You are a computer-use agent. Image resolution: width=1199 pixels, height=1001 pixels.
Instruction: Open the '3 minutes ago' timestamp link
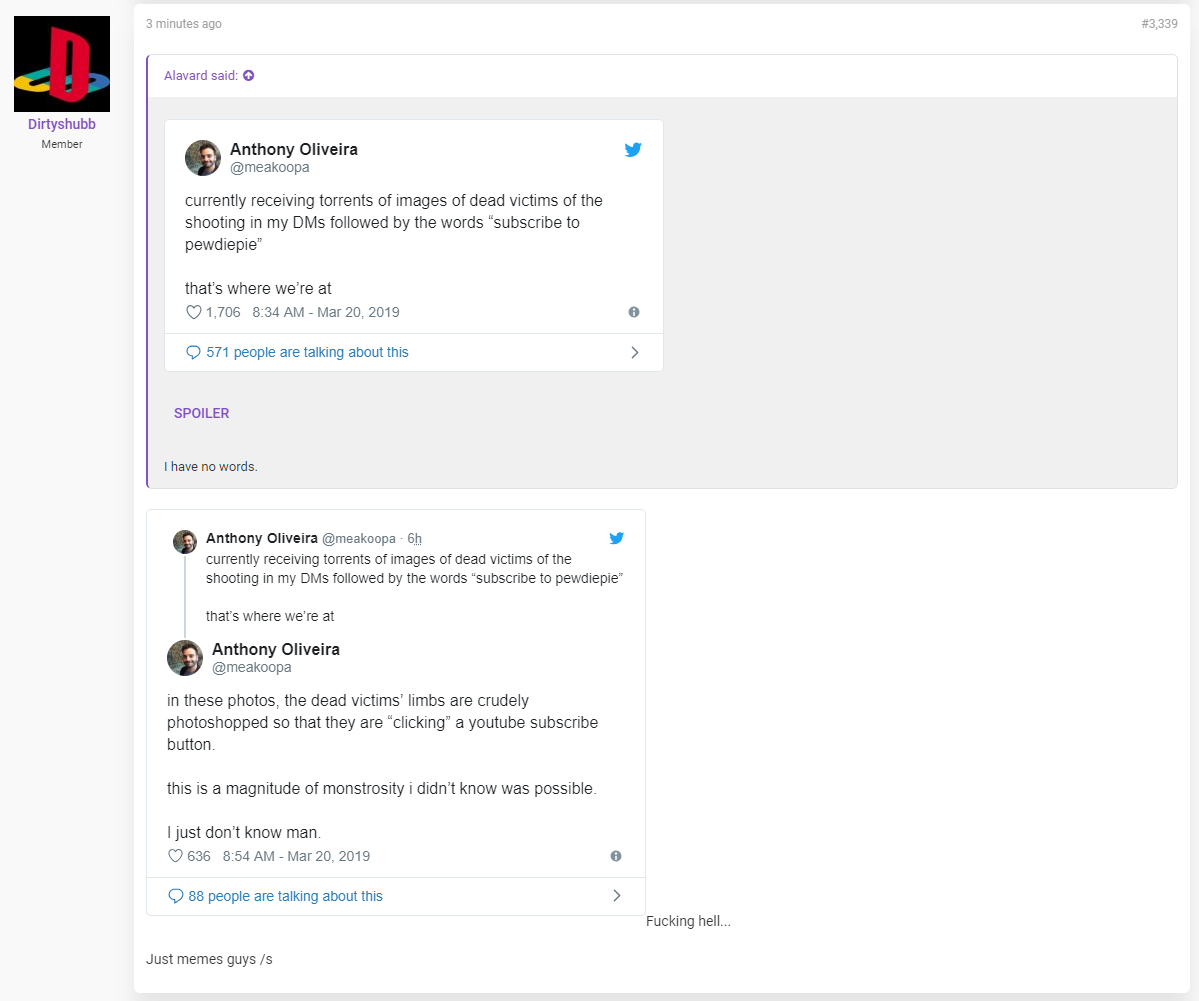tap(184, 24)
